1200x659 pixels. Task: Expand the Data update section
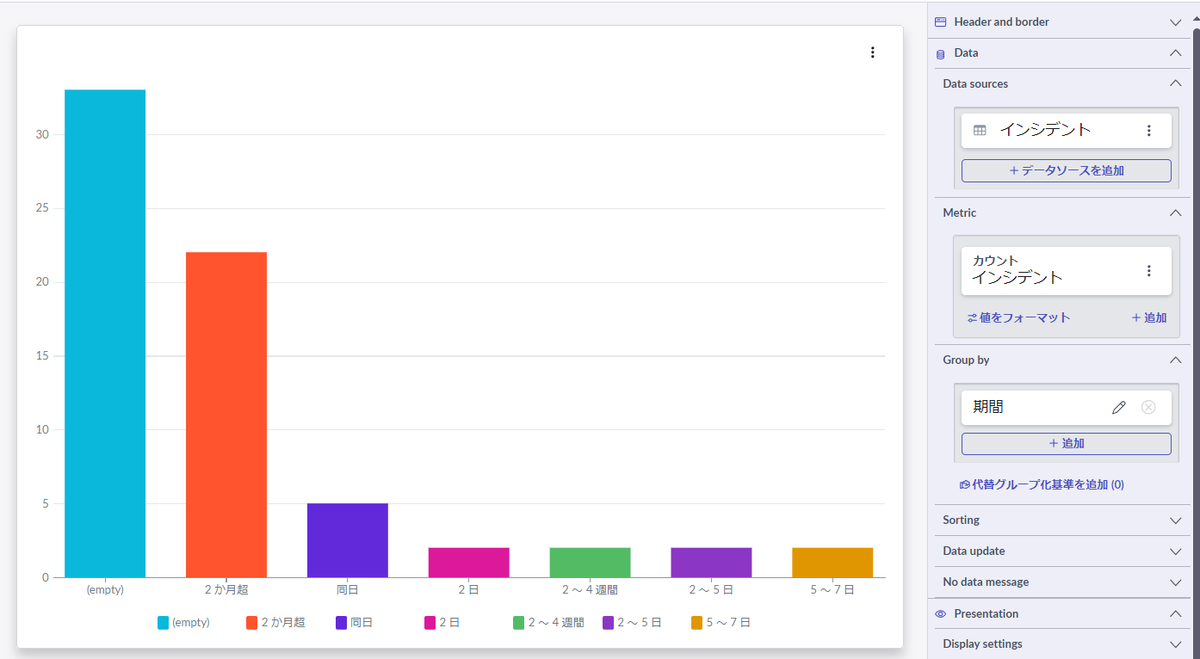[x=1176, y=551]
